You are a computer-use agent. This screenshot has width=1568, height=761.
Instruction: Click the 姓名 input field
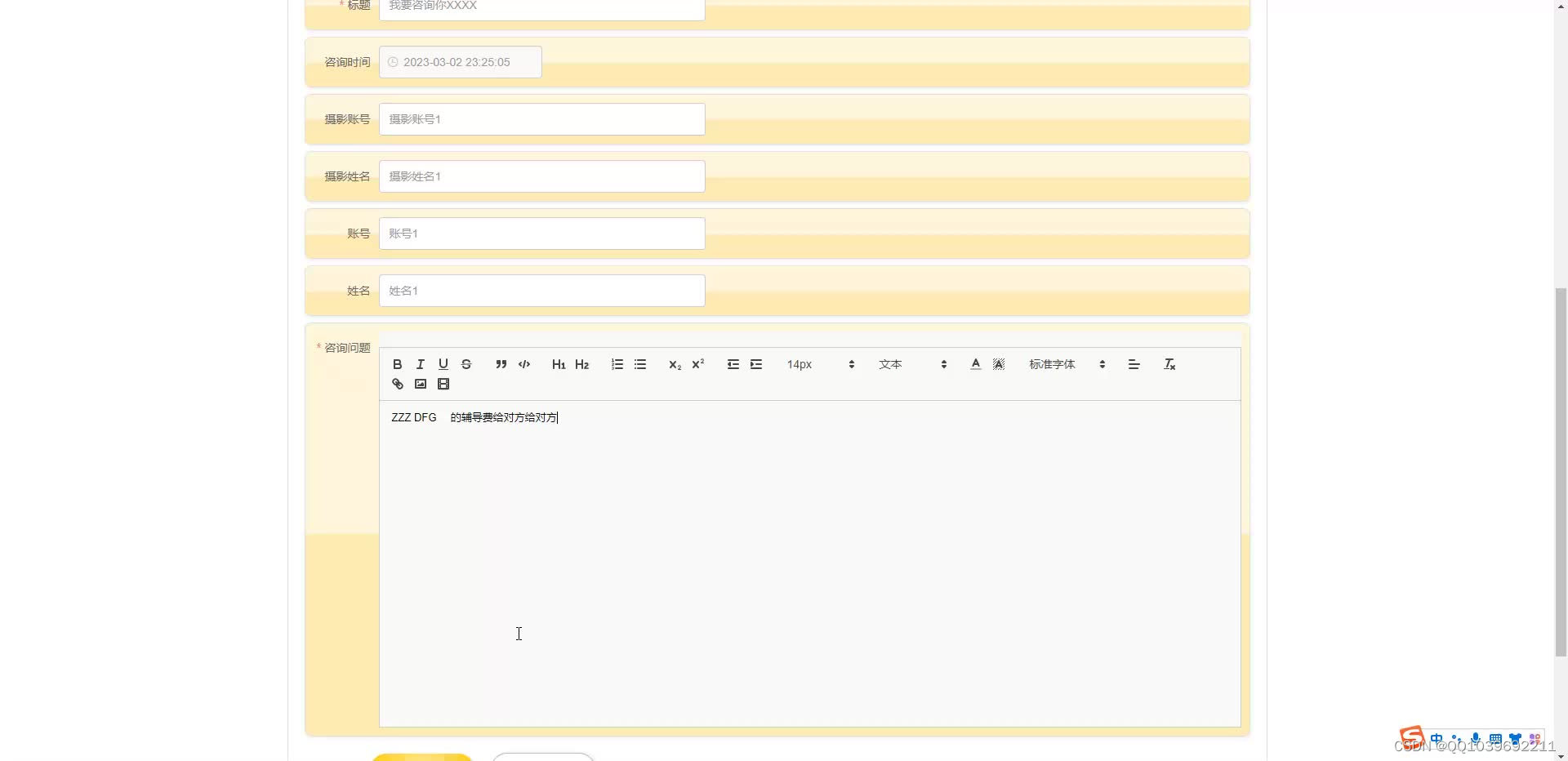coord(542,291)
